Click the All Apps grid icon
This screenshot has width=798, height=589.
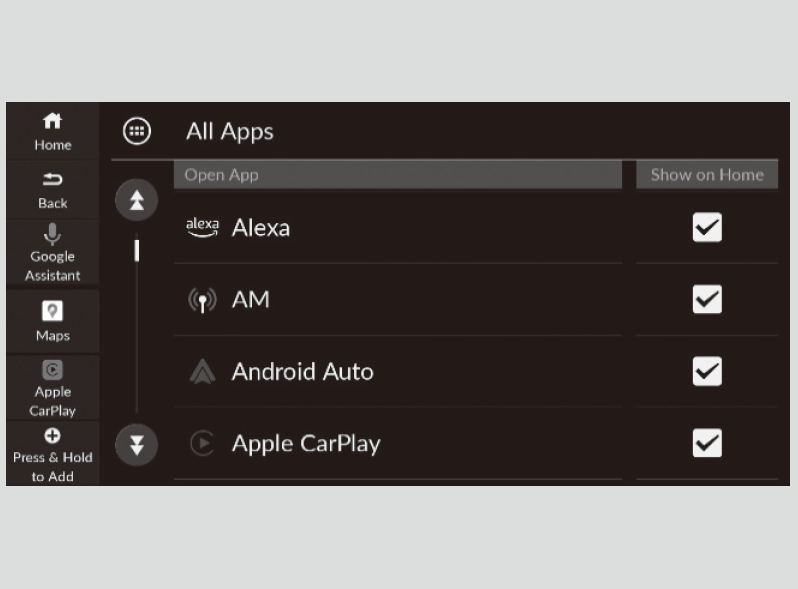pos(137,131)
